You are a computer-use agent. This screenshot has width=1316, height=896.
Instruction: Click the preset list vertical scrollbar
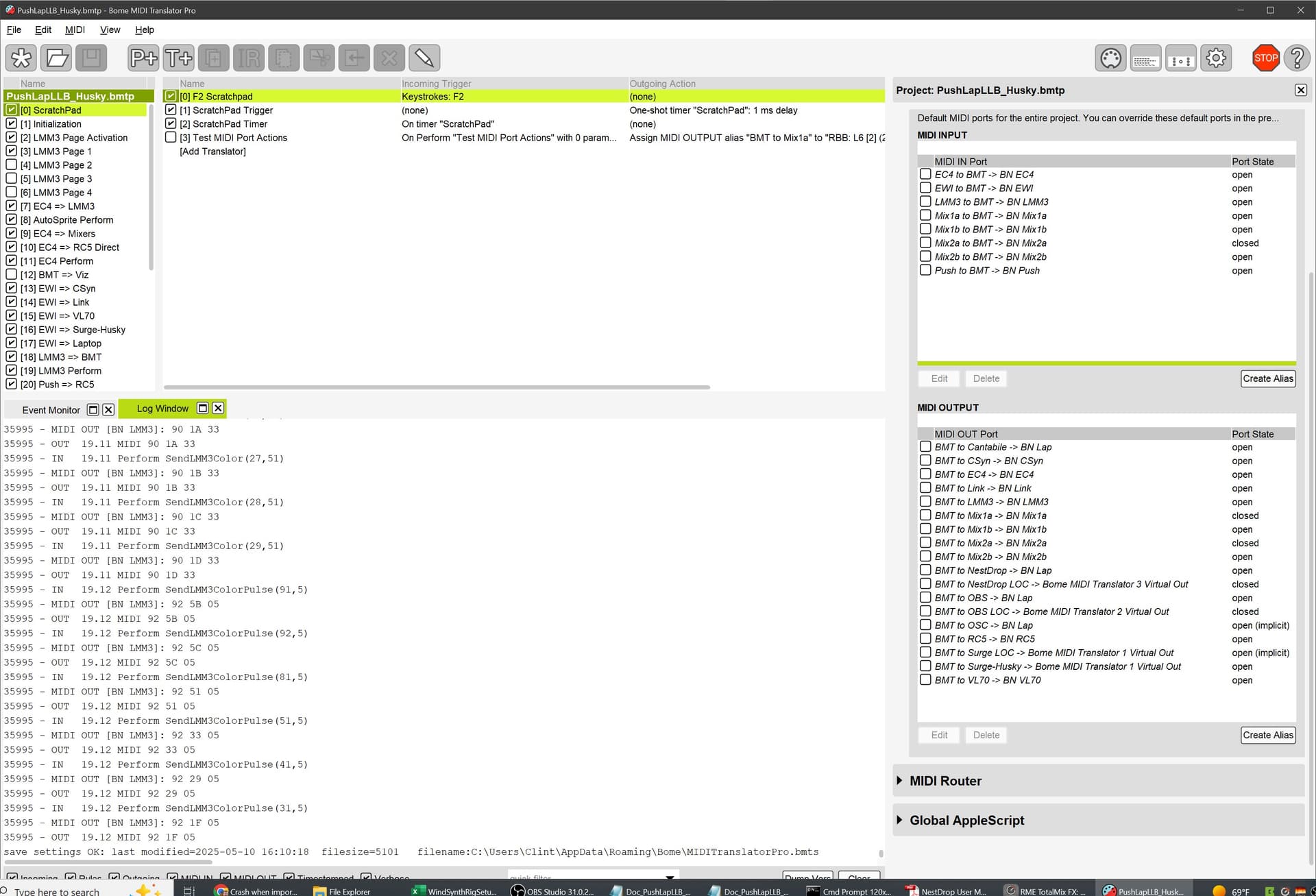point(151,186)
